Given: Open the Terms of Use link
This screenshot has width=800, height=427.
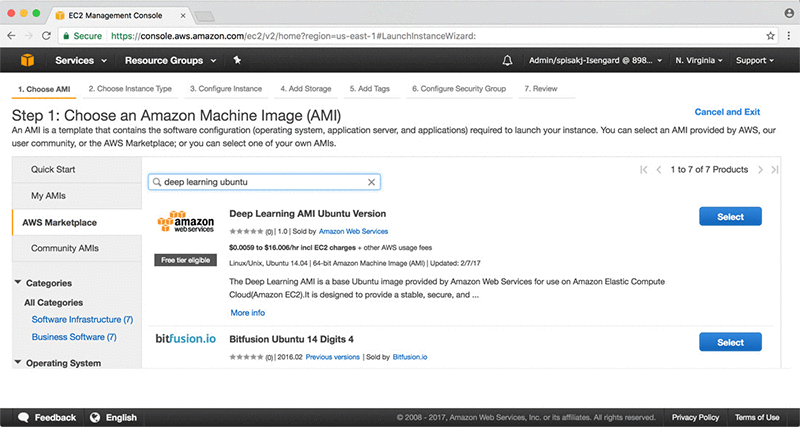Looking at the screenshot, I should [x=757, y=417].
